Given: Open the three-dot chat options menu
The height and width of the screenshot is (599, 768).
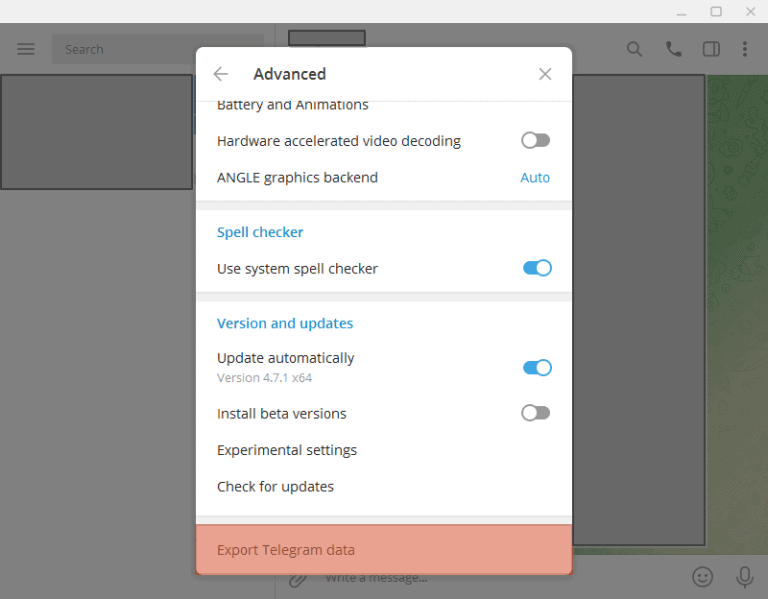Looking at the screenshot, I should [745, 49].
